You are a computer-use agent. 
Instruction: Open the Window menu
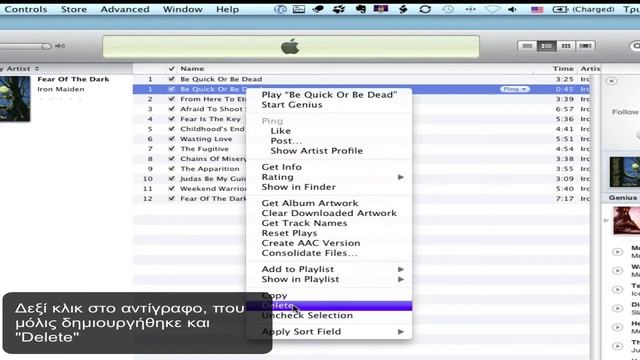[x=182, y=9]
